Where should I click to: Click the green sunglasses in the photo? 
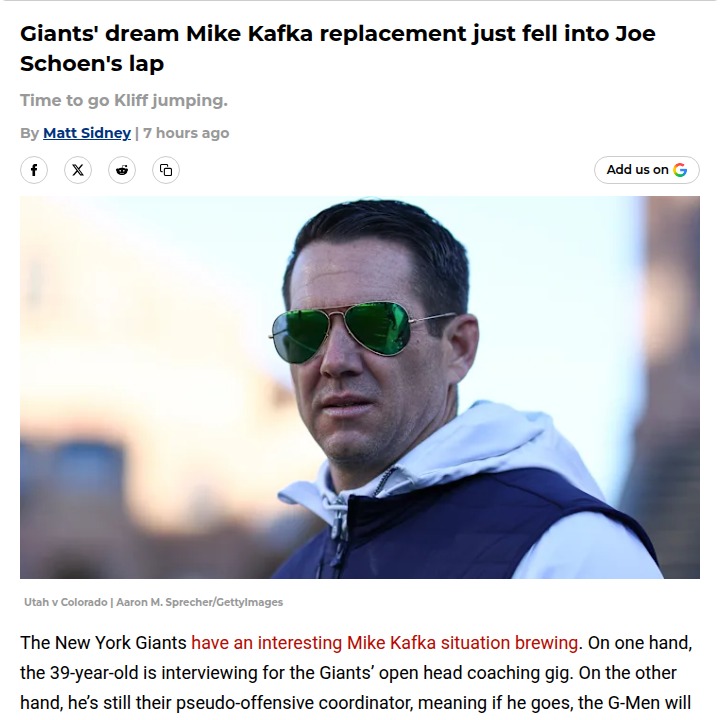(x=340, y=332)
